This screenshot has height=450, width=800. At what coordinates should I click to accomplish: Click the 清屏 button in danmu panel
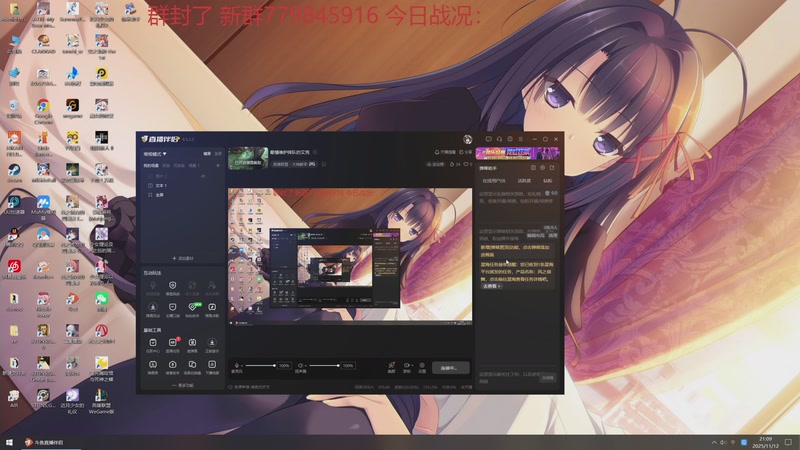pos(553,235)
